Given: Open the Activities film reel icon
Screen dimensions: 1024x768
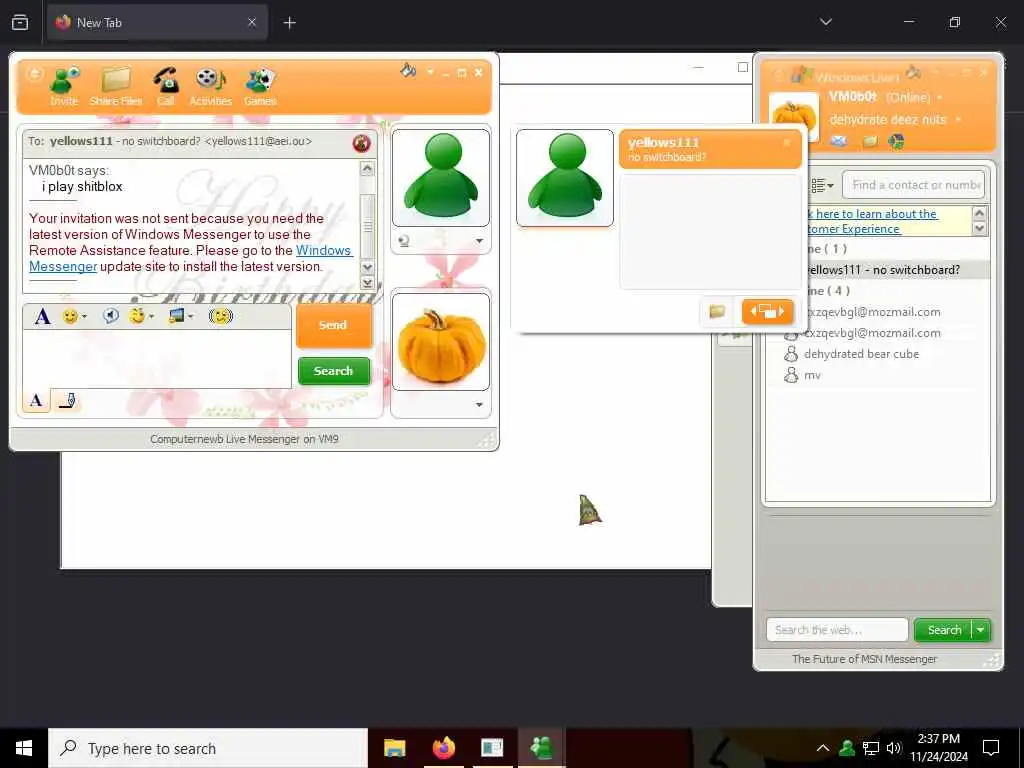Looking at the screenshot, I should pyautogui.click(x=210, y=86).
